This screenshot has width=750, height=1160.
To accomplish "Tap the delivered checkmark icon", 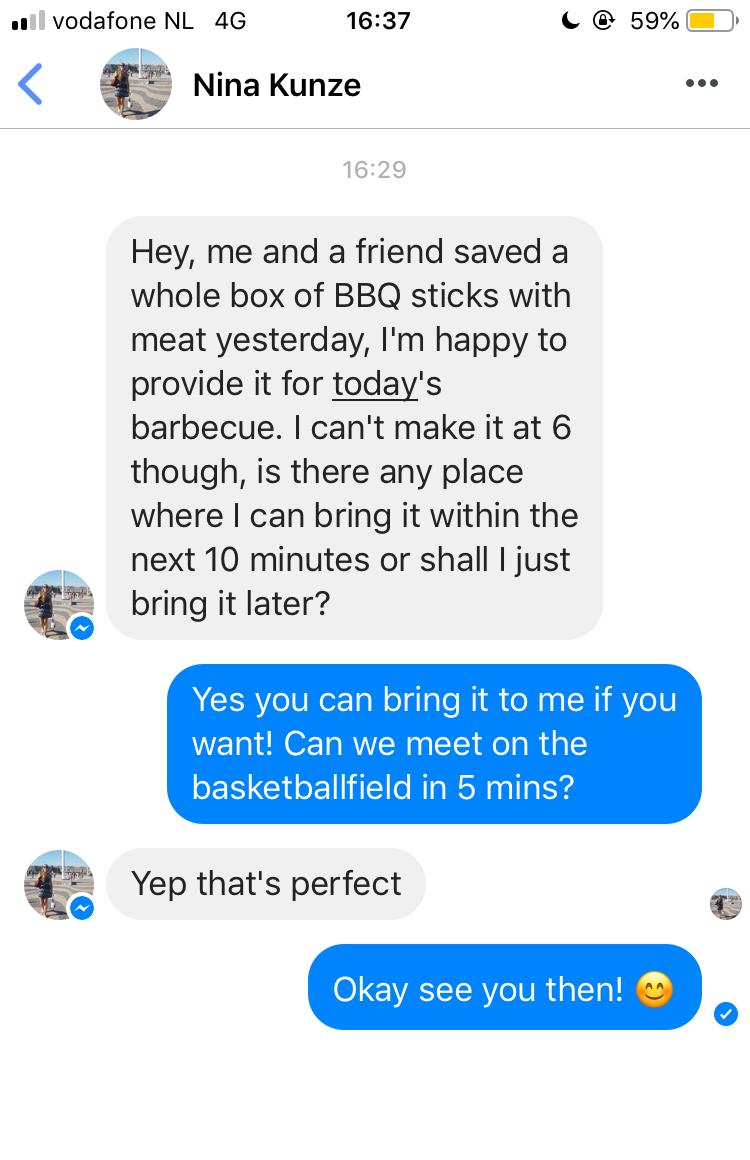I will click(x=726, y=1015).
